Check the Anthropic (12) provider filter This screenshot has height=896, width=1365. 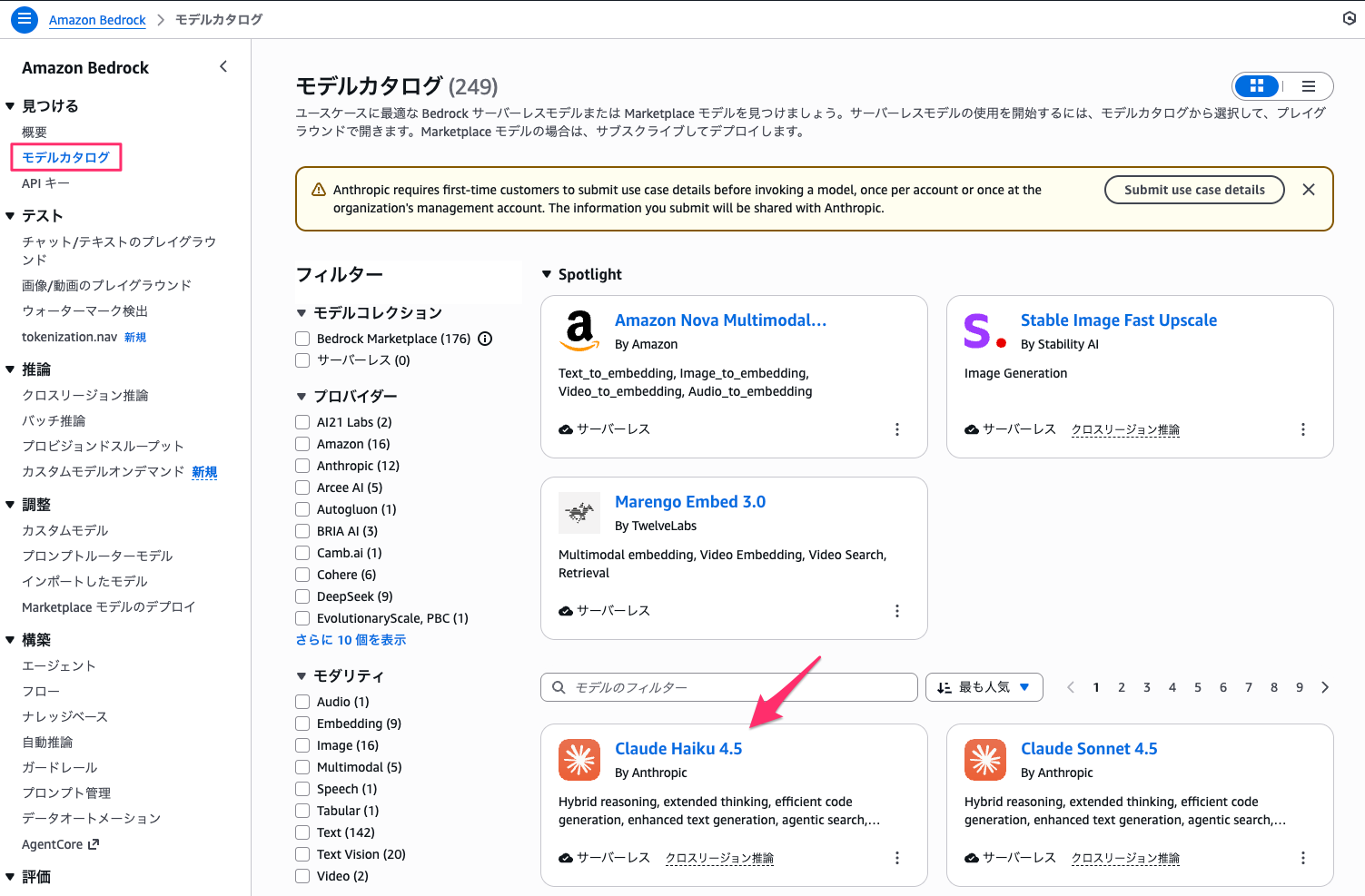[302, 466]
